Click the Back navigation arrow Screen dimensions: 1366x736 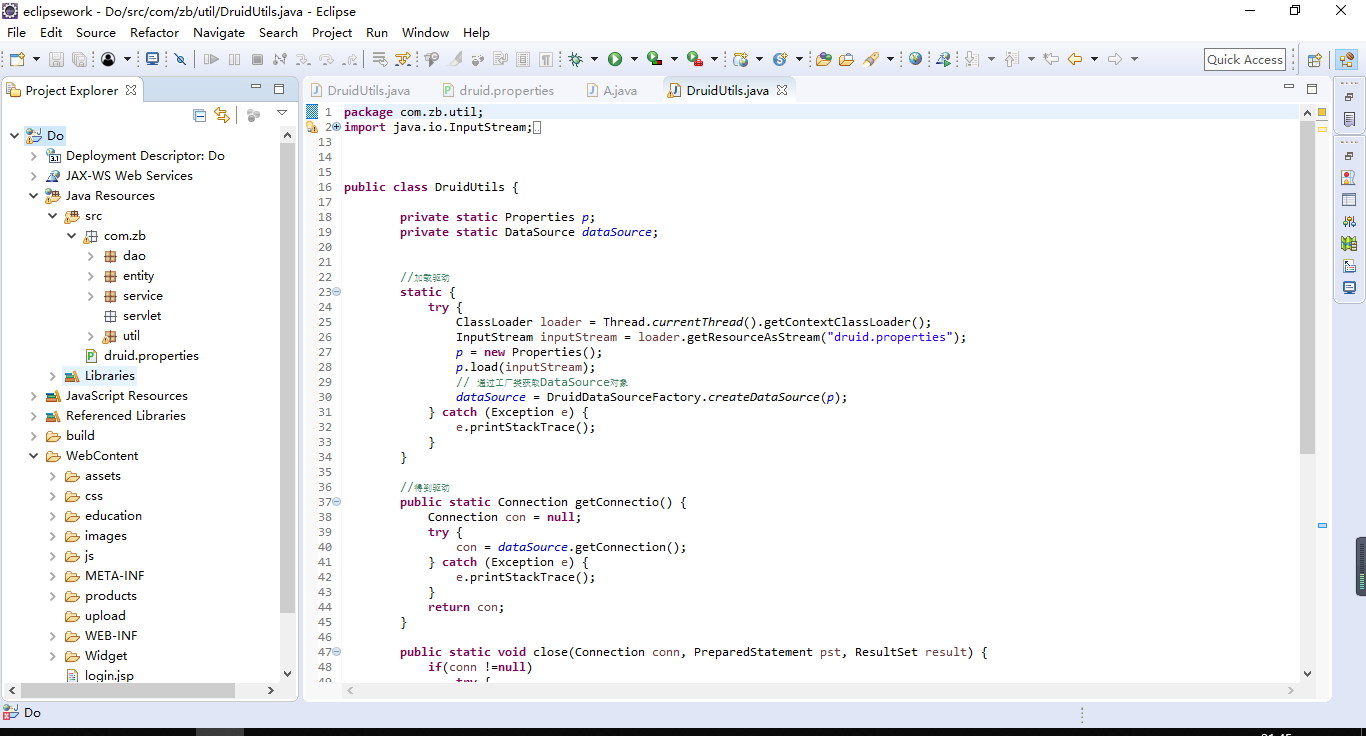coord(1075,59)
